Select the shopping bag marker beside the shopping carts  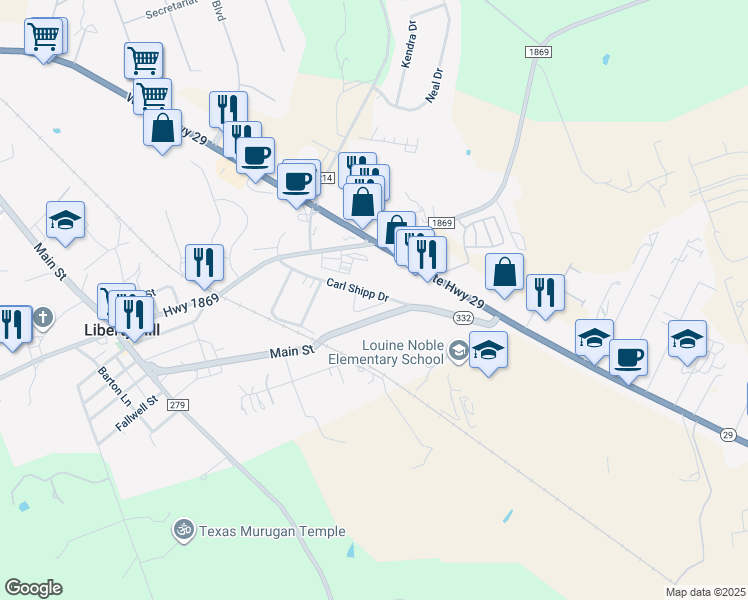[162, 129]
